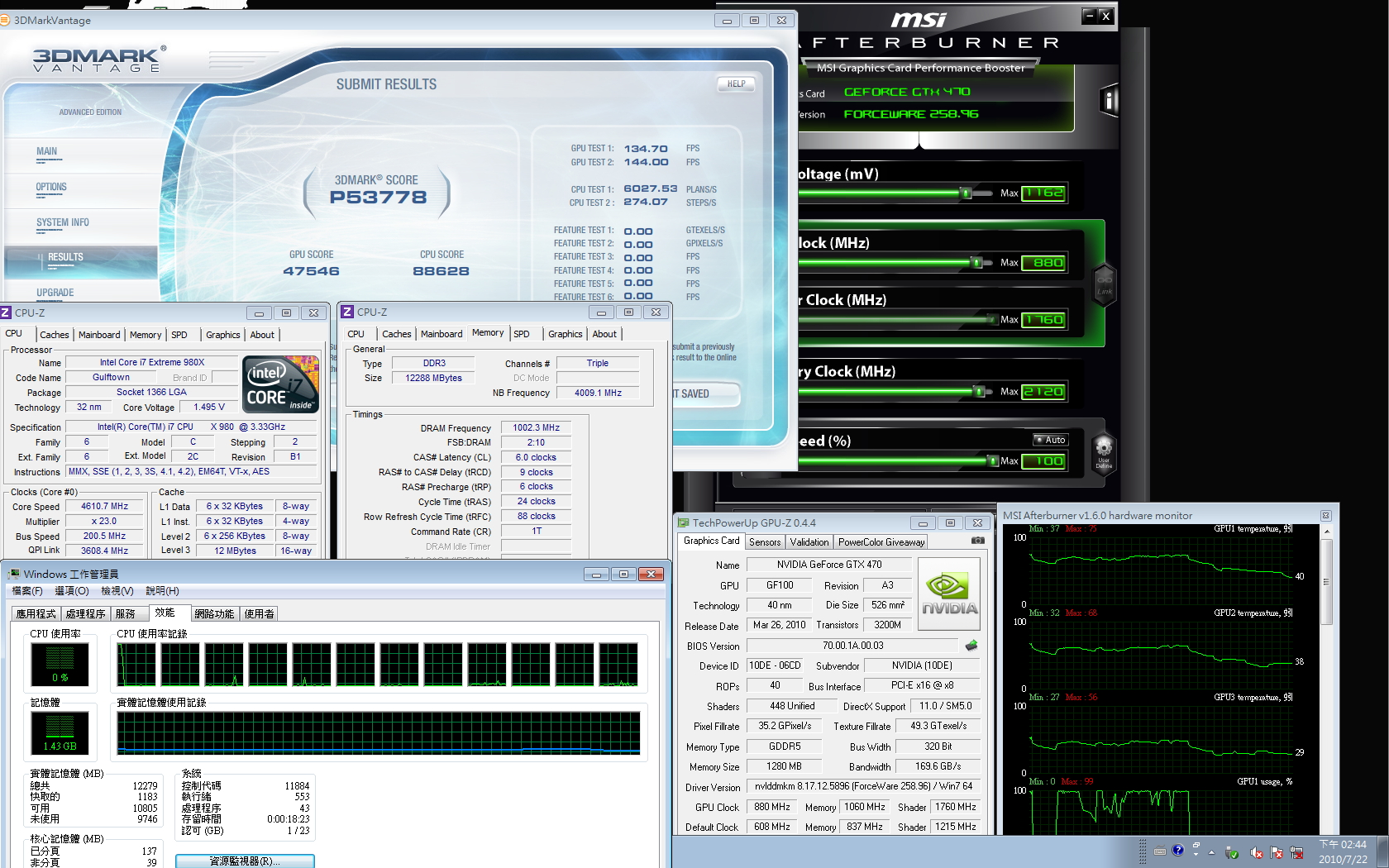Screen dimensions: 1389x868
Task: Click the HELP button in 3DMark Vantage
Action: pos(736,83)
